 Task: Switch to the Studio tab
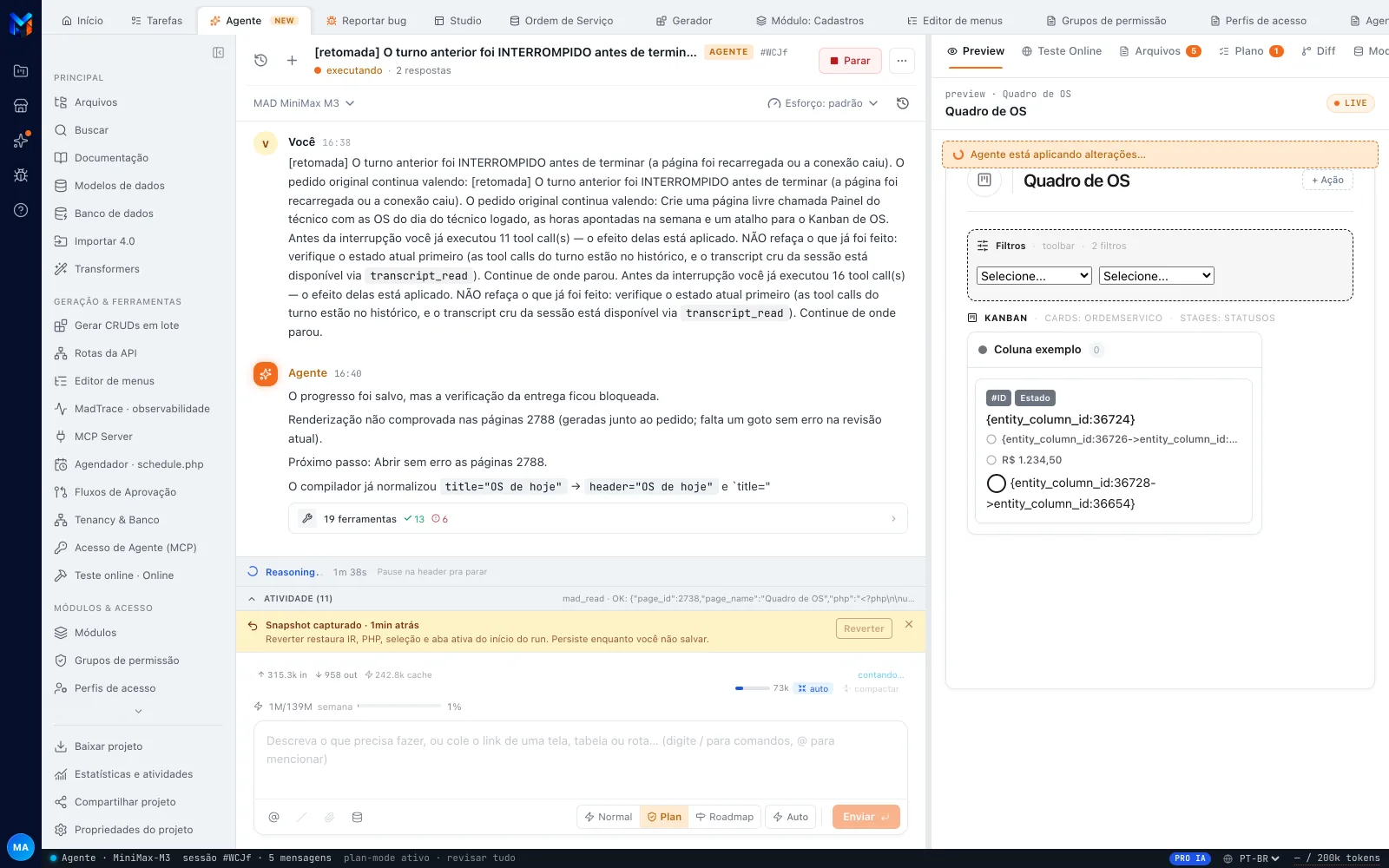tap(458, 21)
